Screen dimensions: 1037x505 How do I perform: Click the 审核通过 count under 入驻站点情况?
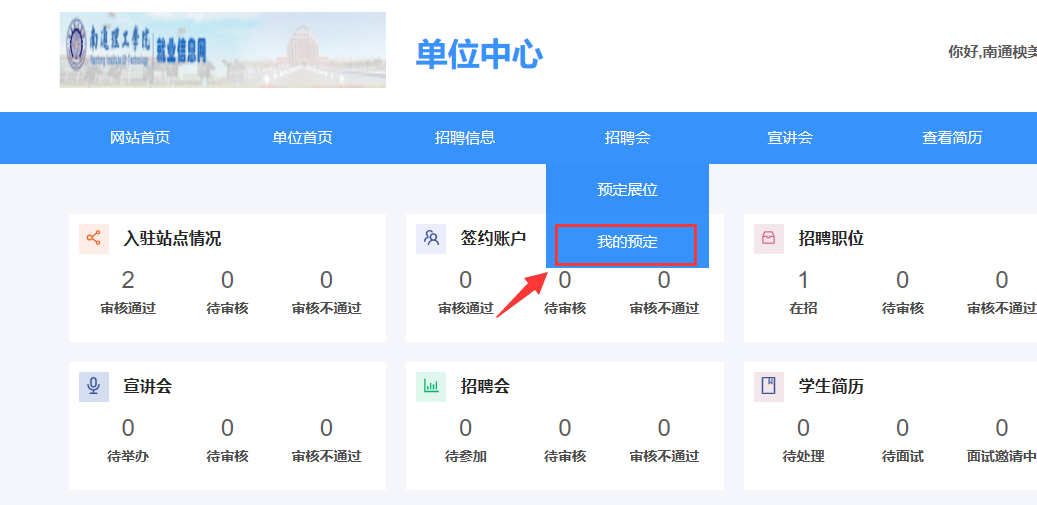[128, 280]
